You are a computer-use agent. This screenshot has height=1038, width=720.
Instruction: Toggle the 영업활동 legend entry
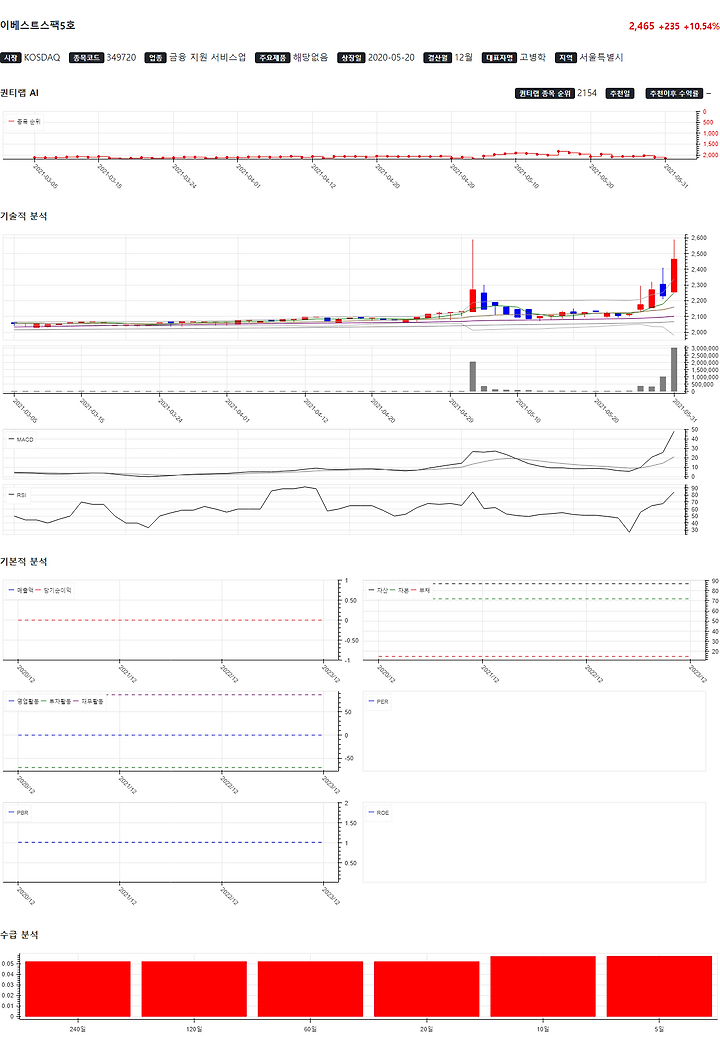click(x=24, y=701)
